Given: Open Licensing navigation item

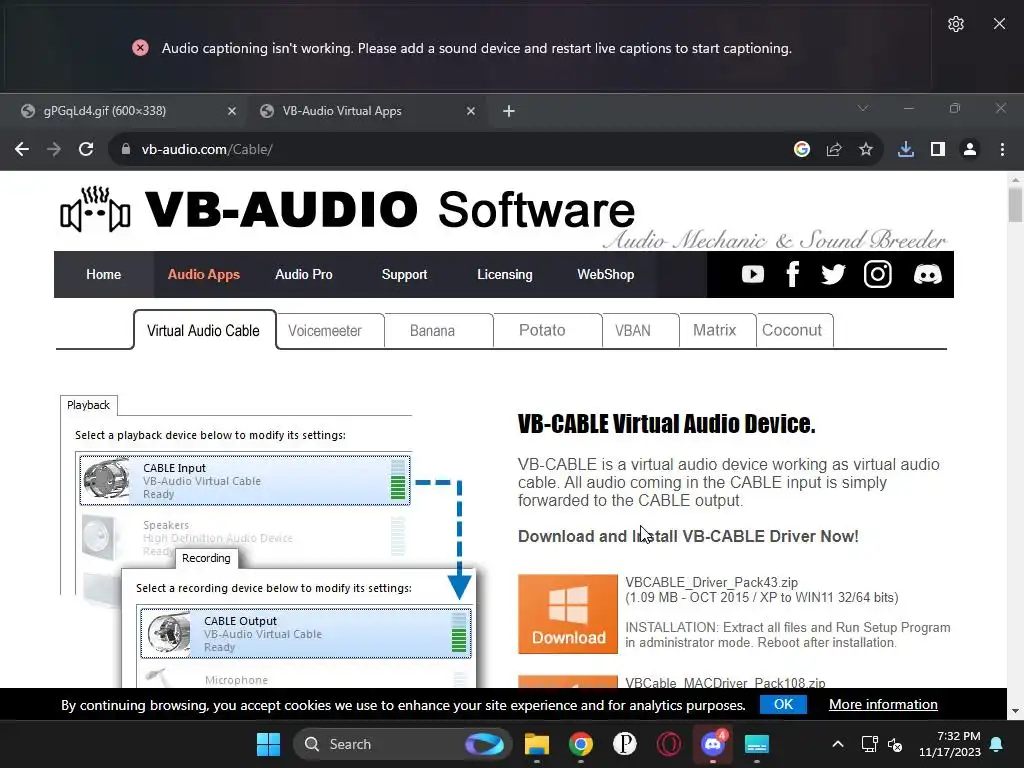Looking at the screenshot, I should (505, 274).
